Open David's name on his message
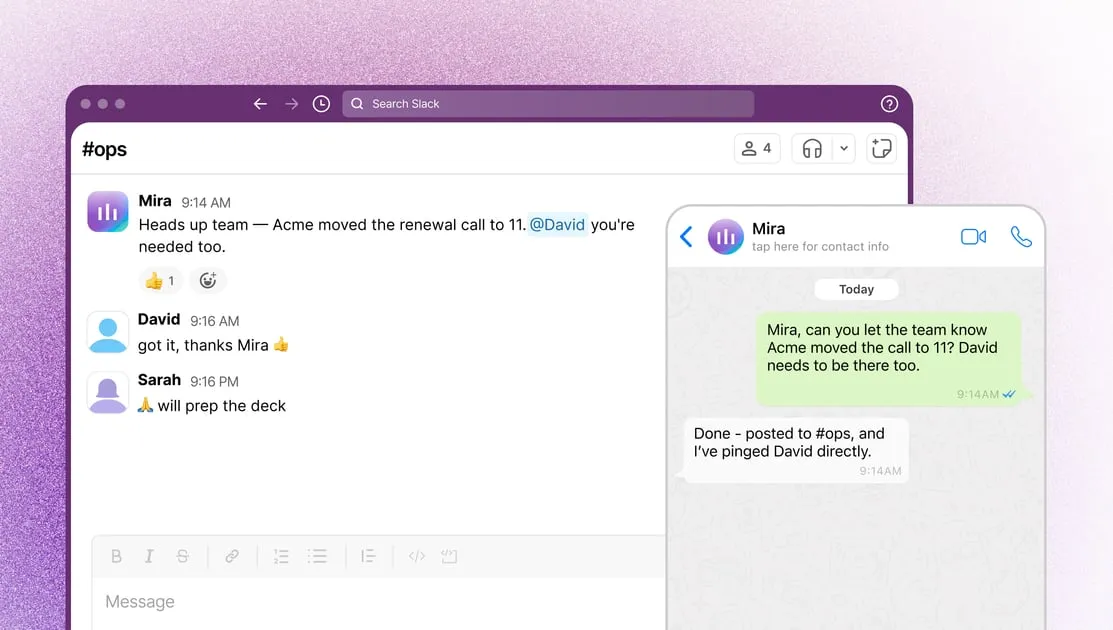This screenshot has width=1113, height=630. 159,319
